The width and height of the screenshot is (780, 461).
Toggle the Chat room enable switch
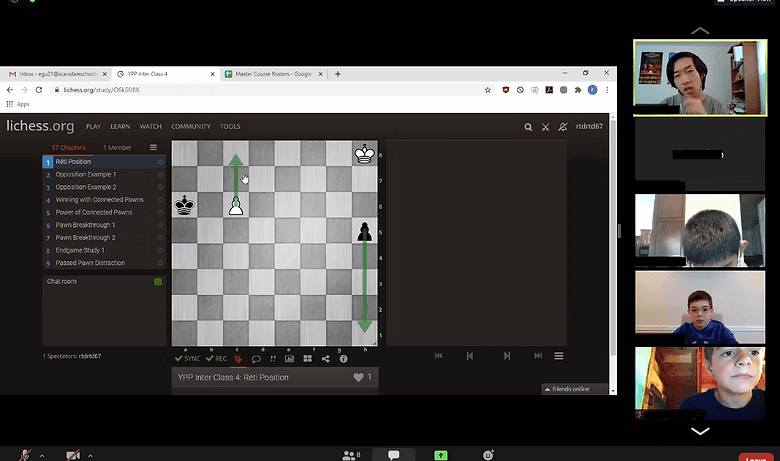[x=158, y=281]
